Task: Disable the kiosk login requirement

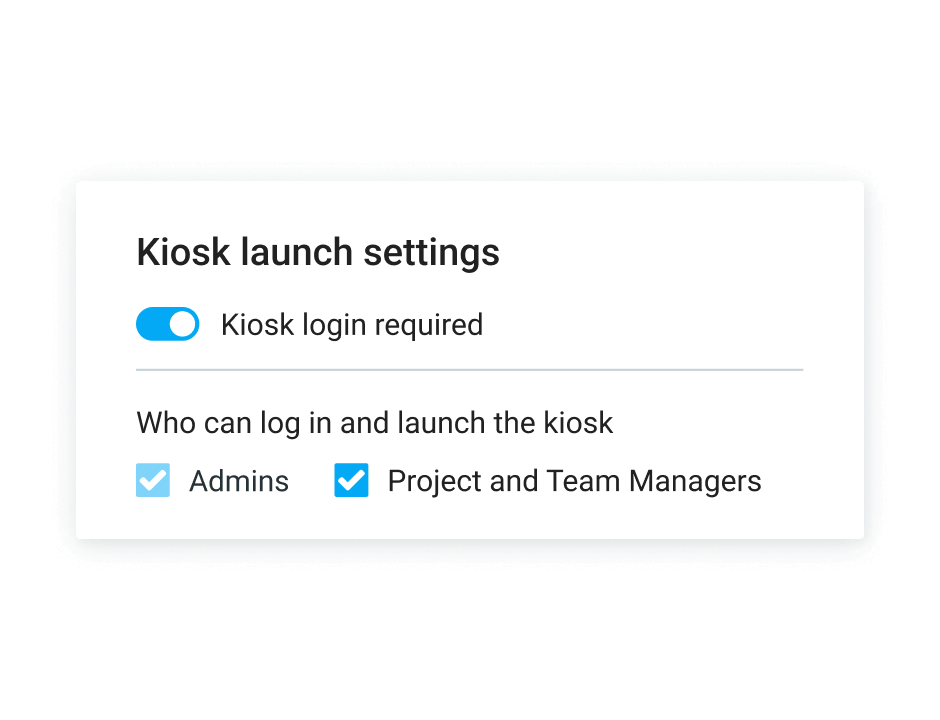Action: tap(167, 325)
